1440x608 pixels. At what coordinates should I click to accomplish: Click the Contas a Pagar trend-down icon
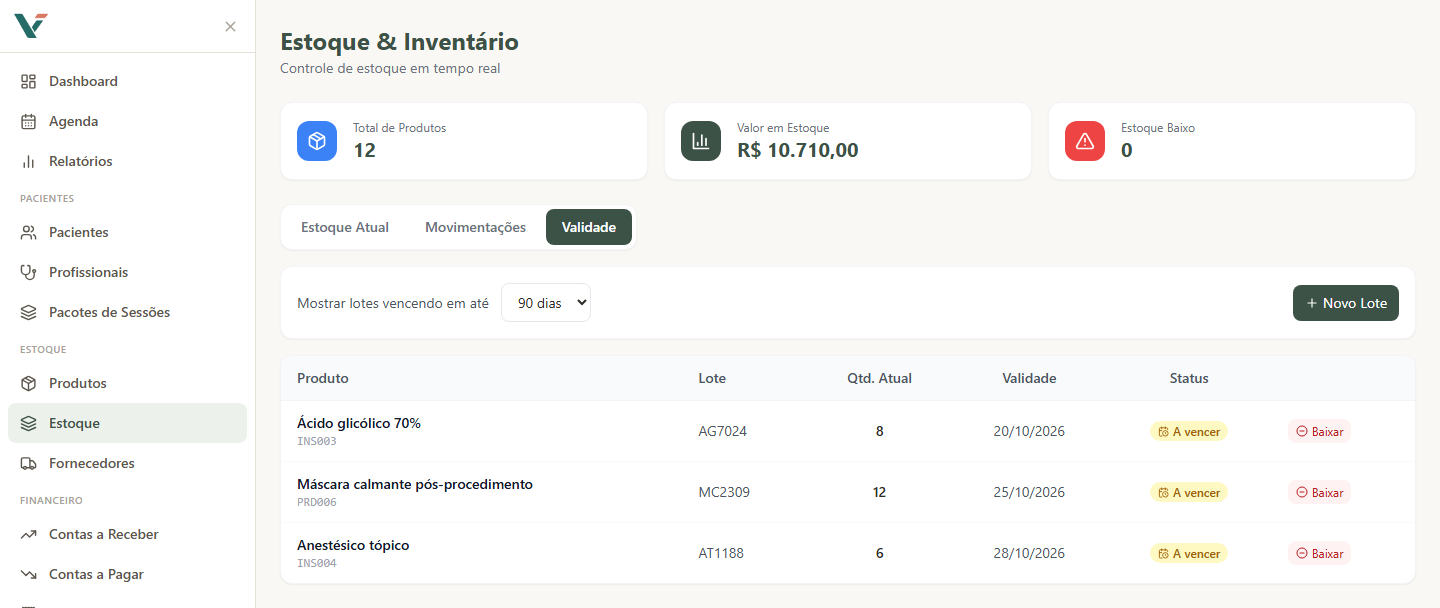29,574
